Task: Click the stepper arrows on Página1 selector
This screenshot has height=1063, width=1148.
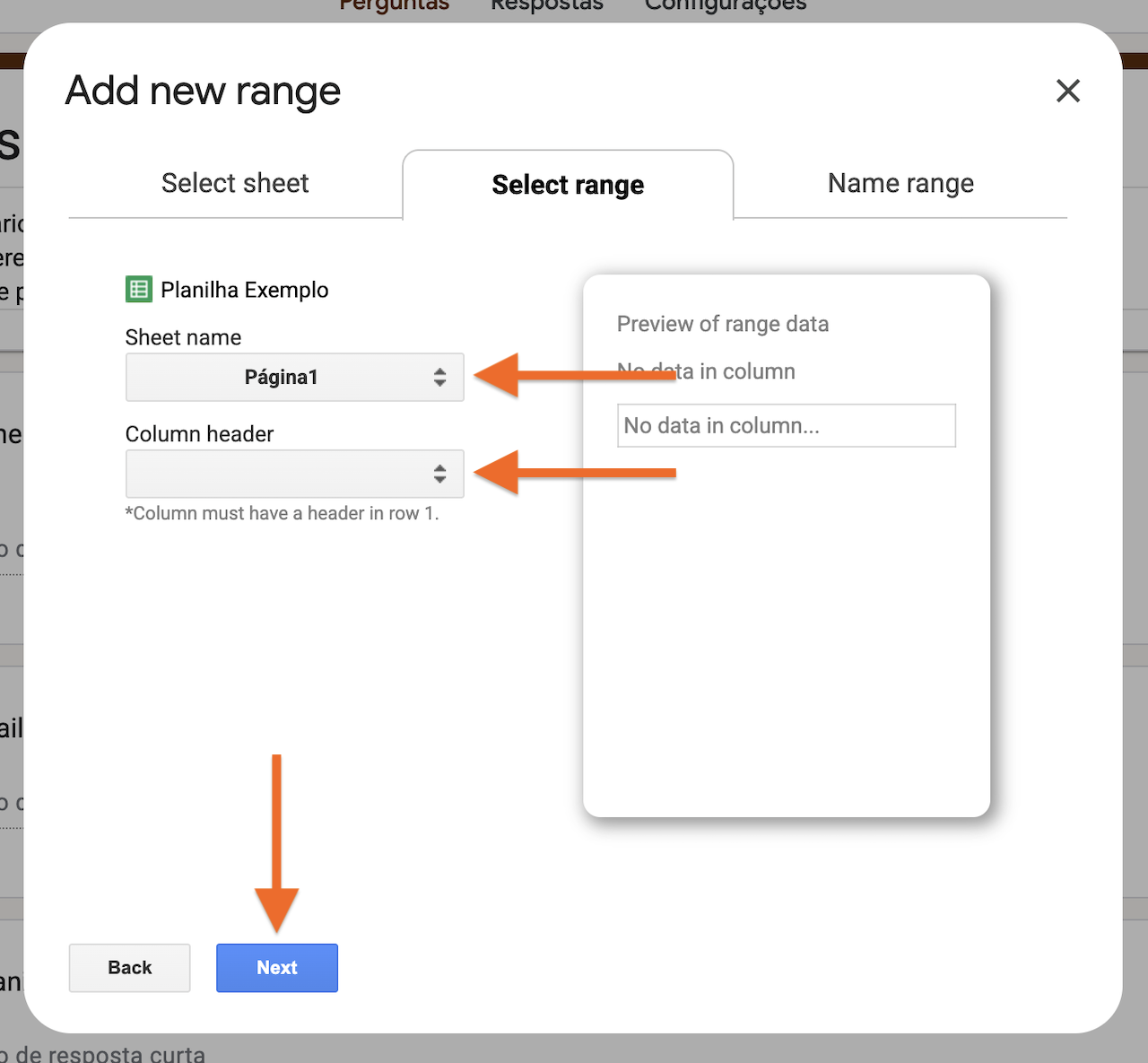Action: (x=440, y=378)
